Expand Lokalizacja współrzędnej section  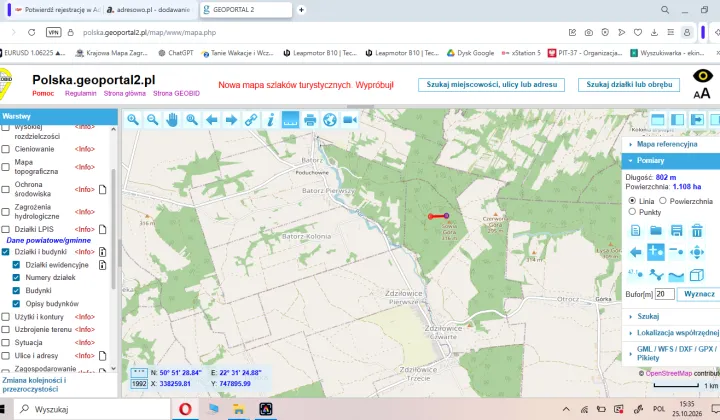pos(677,333)
